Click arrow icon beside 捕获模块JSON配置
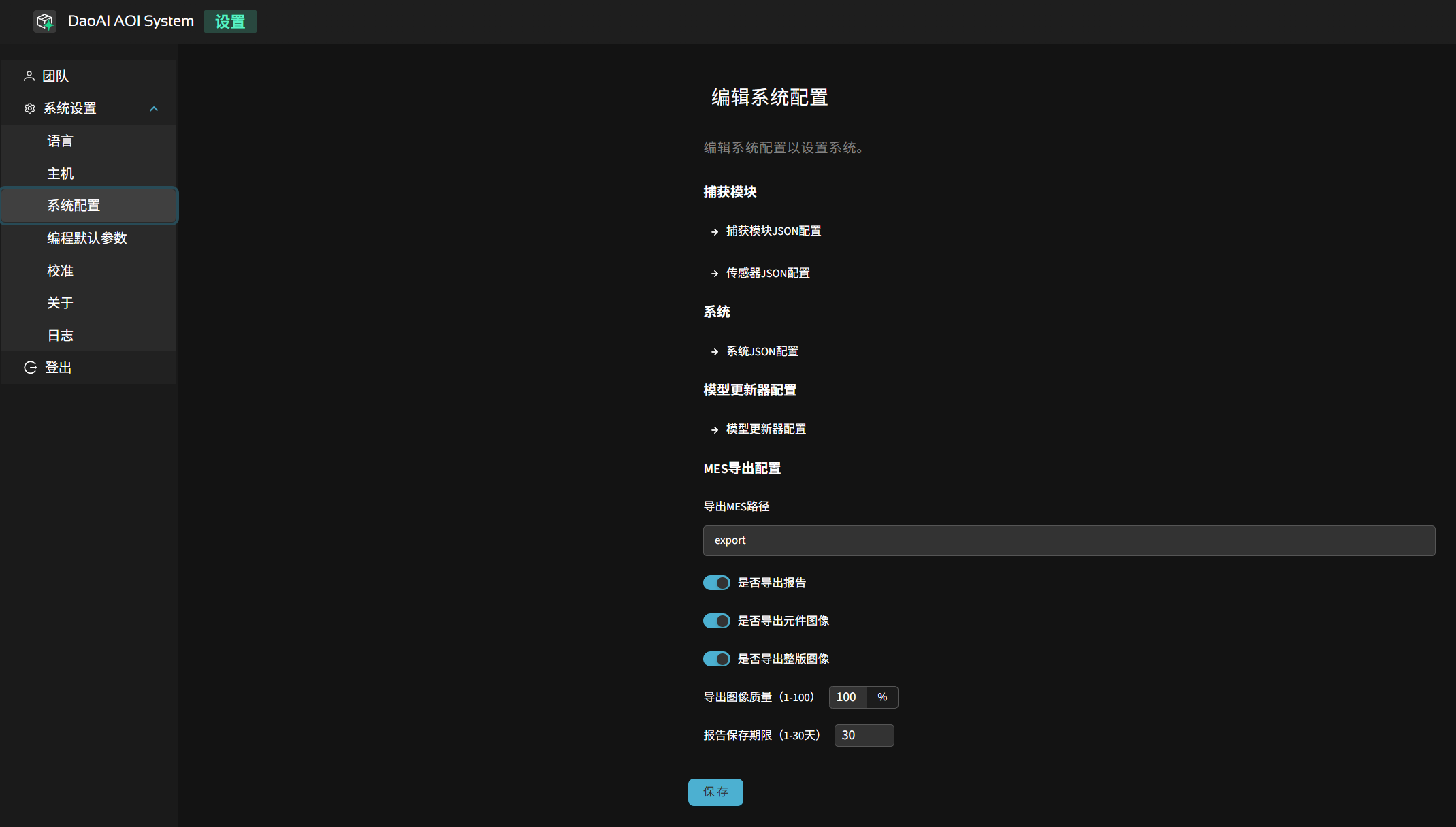This screenshot has height=827, width=1456. [x=715, y=232]
